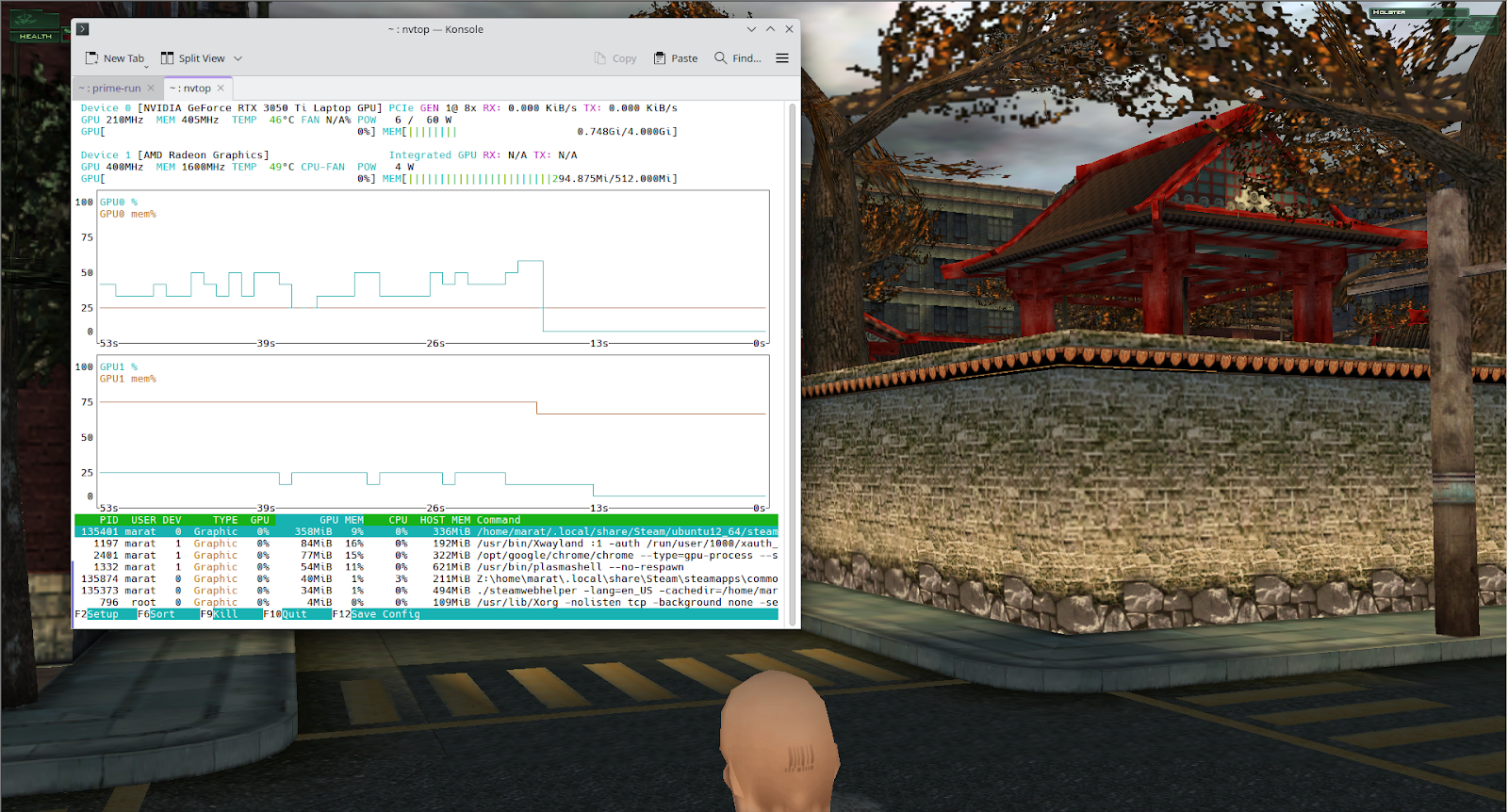
Task: Expand the Split View dropdown arrow
Action: click(x=238, y=58)
